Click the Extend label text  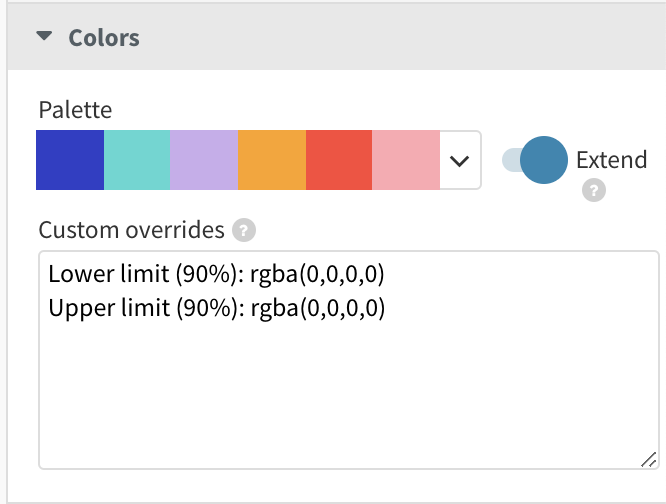coord(611,160)
